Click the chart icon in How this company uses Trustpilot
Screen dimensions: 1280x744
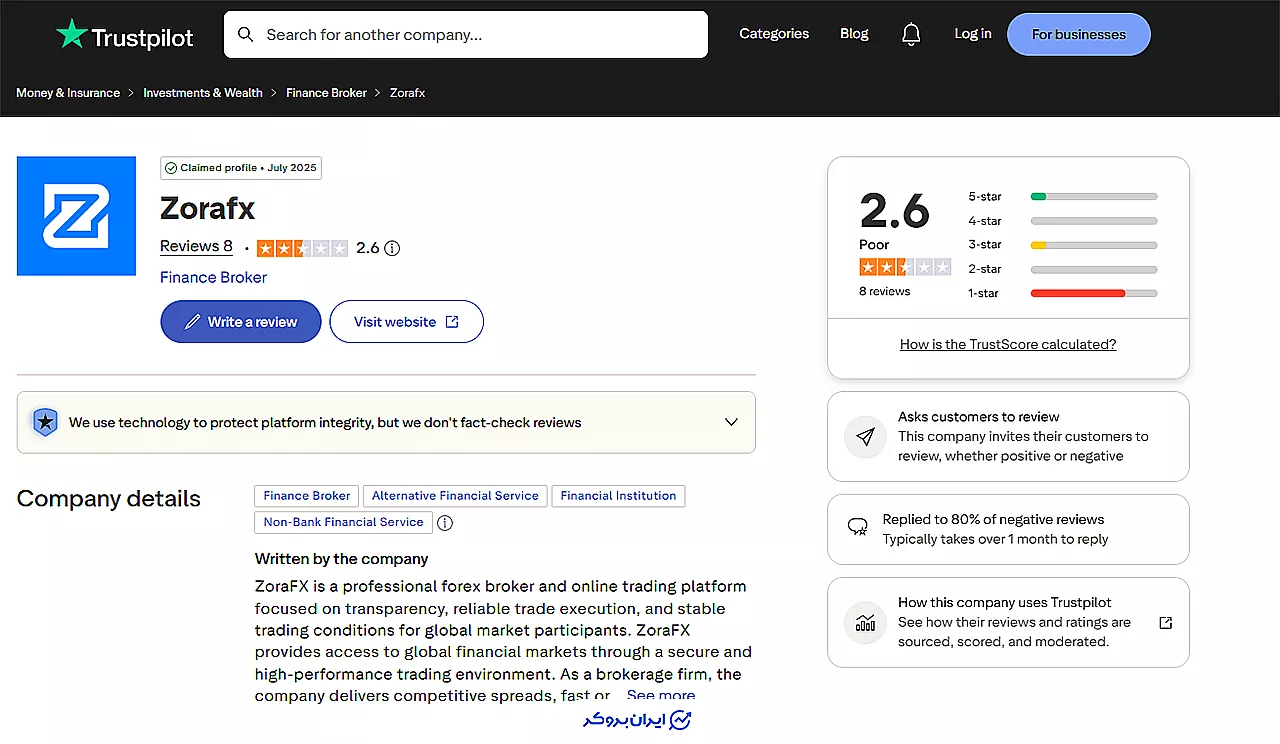point(866,623)
